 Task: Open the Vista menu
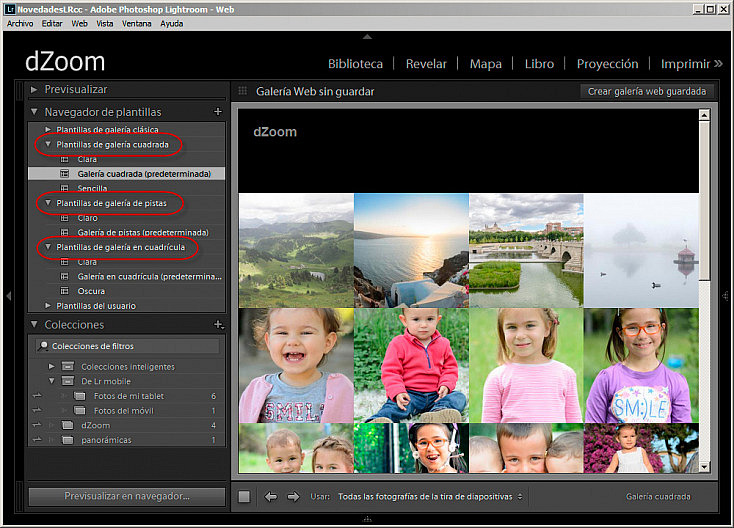pos(105,23)
